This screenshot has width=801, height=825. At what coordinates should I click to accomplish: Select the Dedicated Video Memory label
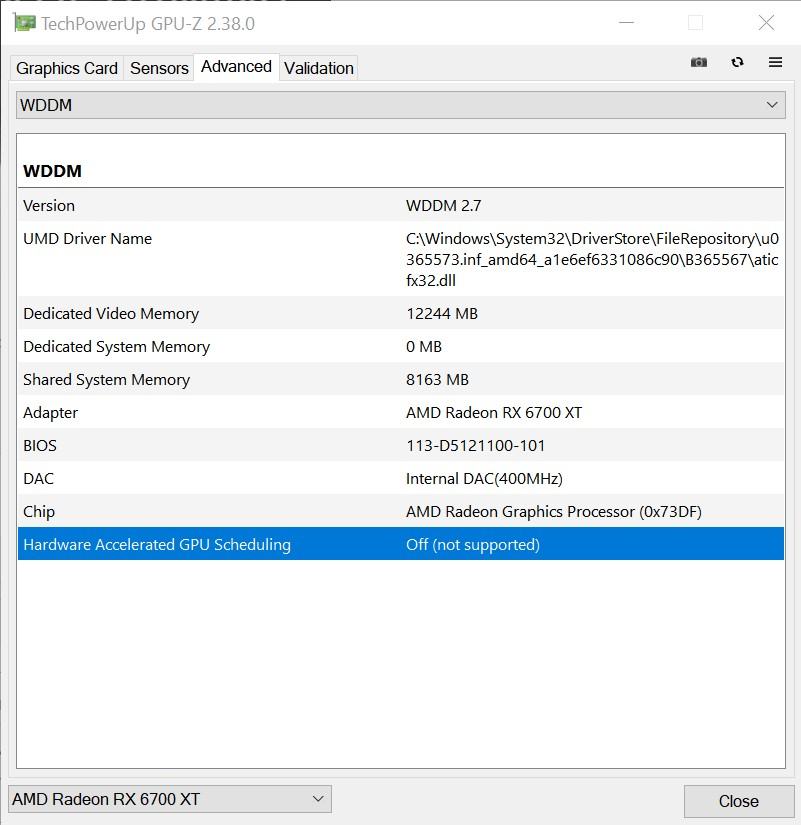[x=111, y=314]
